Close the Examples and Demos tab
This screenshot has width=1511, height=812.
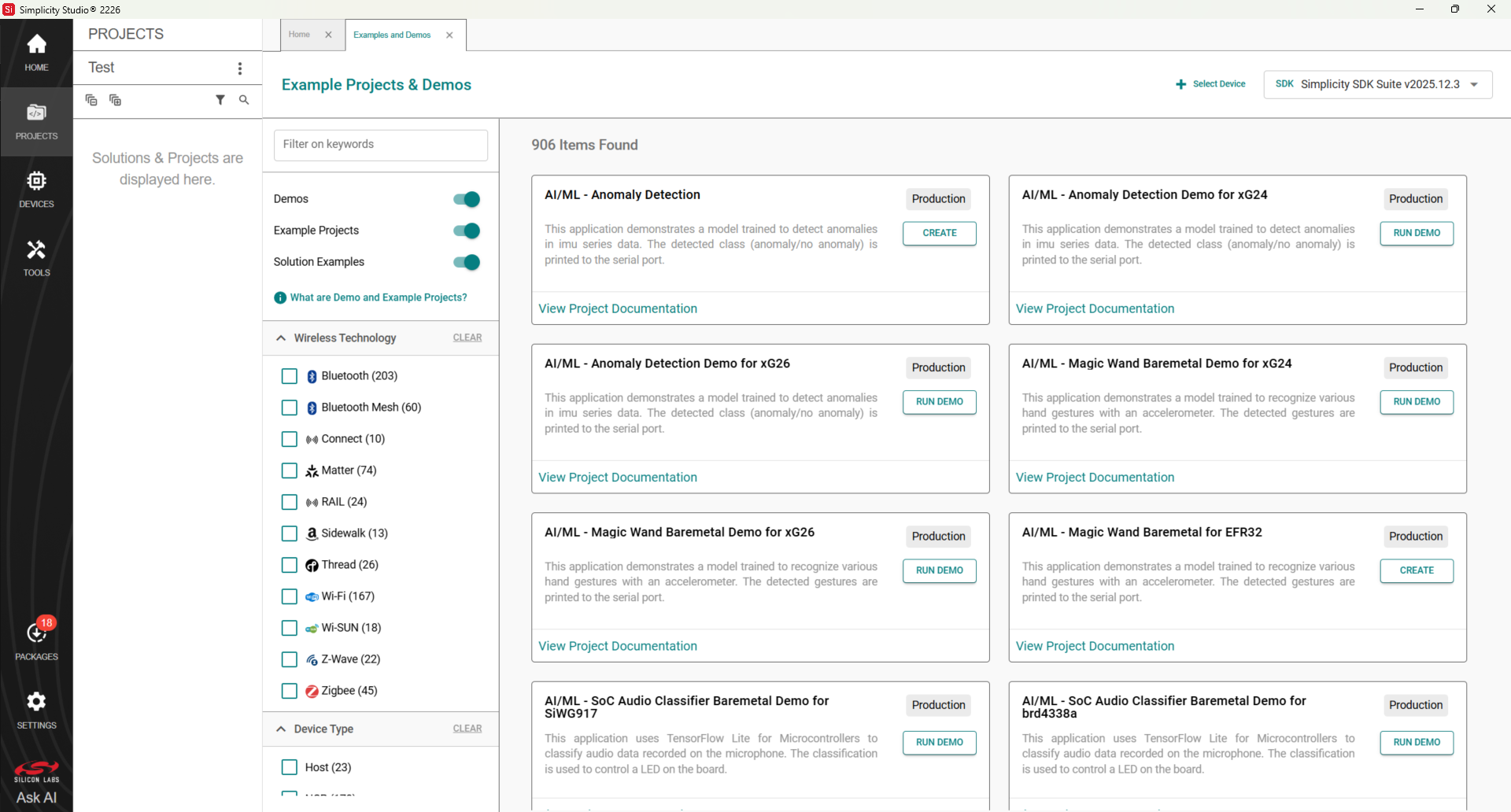(x=449, y=35)
